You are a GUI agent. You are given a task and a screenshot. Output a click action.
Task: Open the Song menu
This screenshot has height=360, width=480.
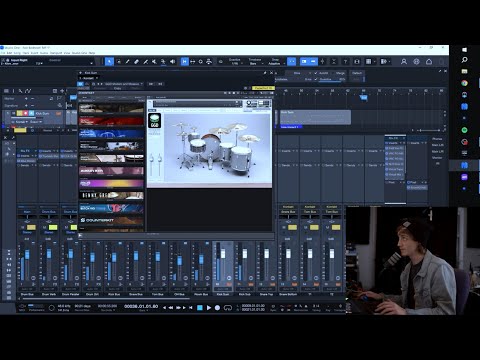(17, 53)
